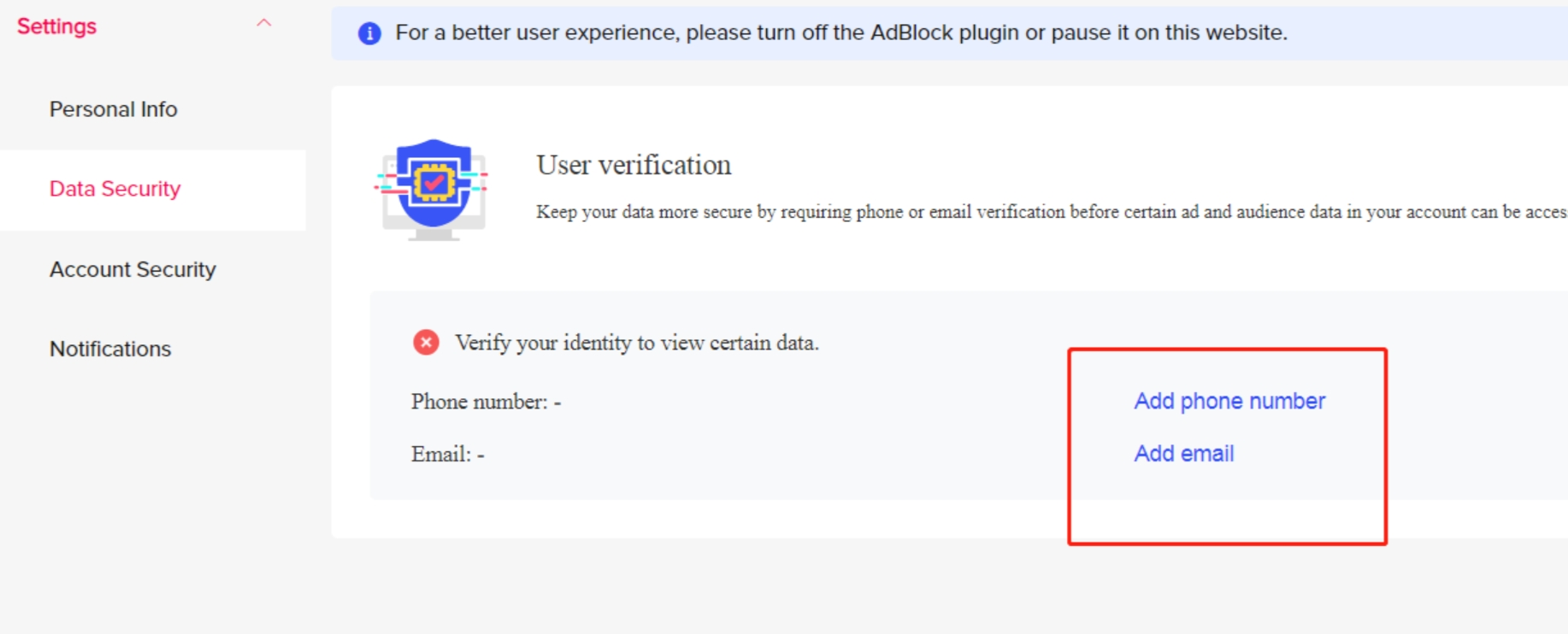This screenshot has width=1568, height=634.
Task: Collapse the Settings section chevron
Action: pyautogui.click(x=264, y=24)
